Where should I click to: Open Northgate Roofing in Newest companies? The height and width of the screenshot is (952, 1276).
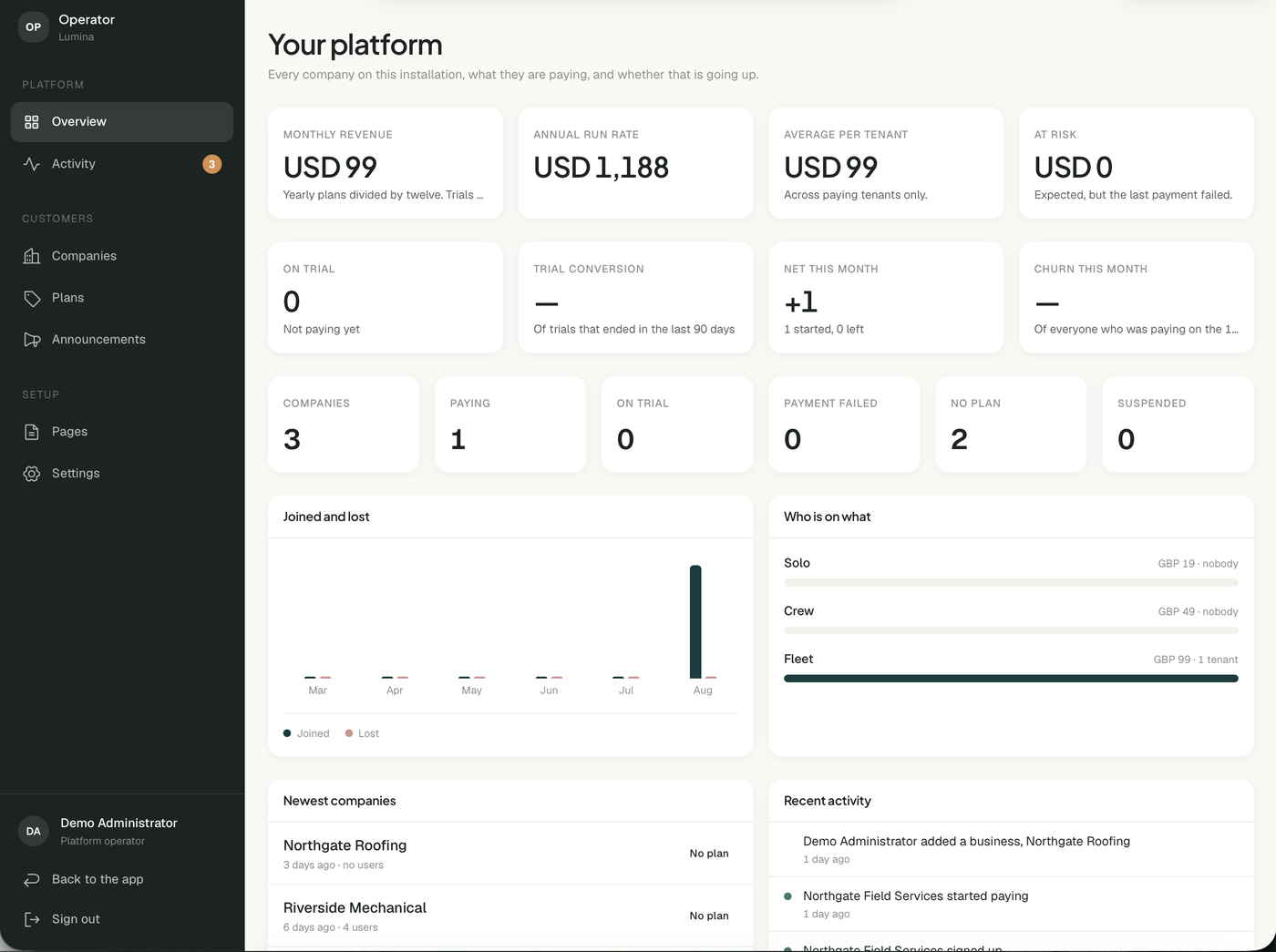pos(510,854)
